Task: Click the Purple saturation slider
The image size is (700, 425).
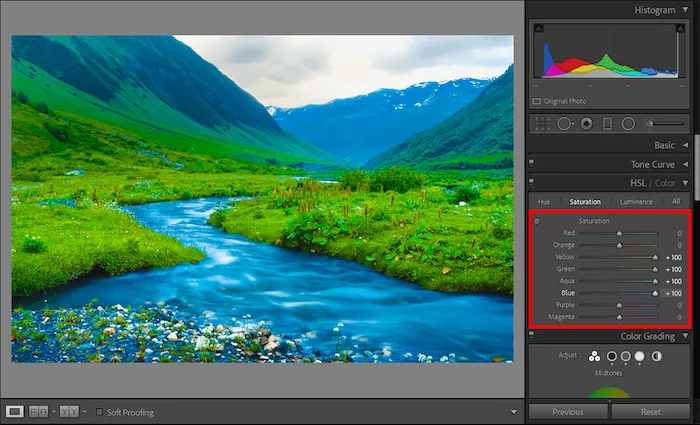Action: click(x=619, y=305)
